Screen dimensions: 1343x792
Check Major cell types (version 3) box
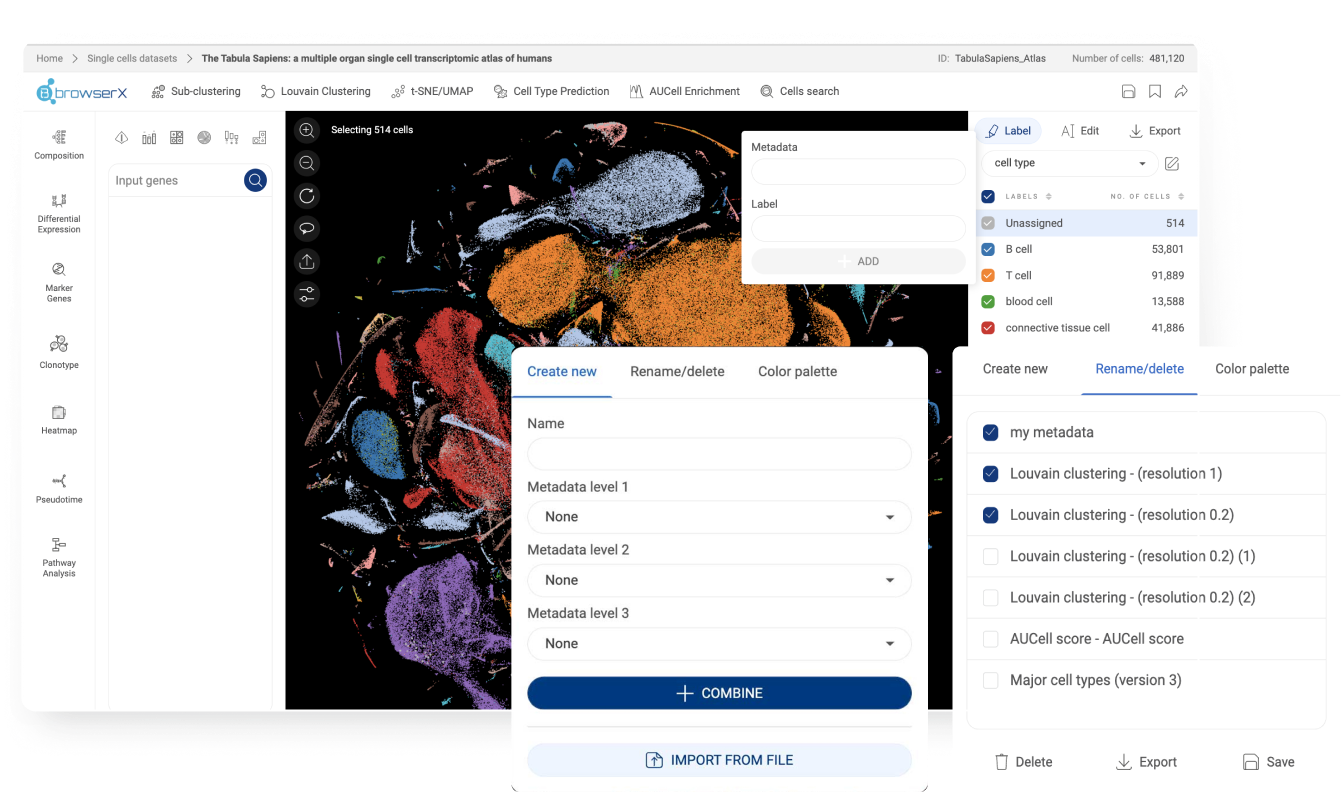[991, 680]
